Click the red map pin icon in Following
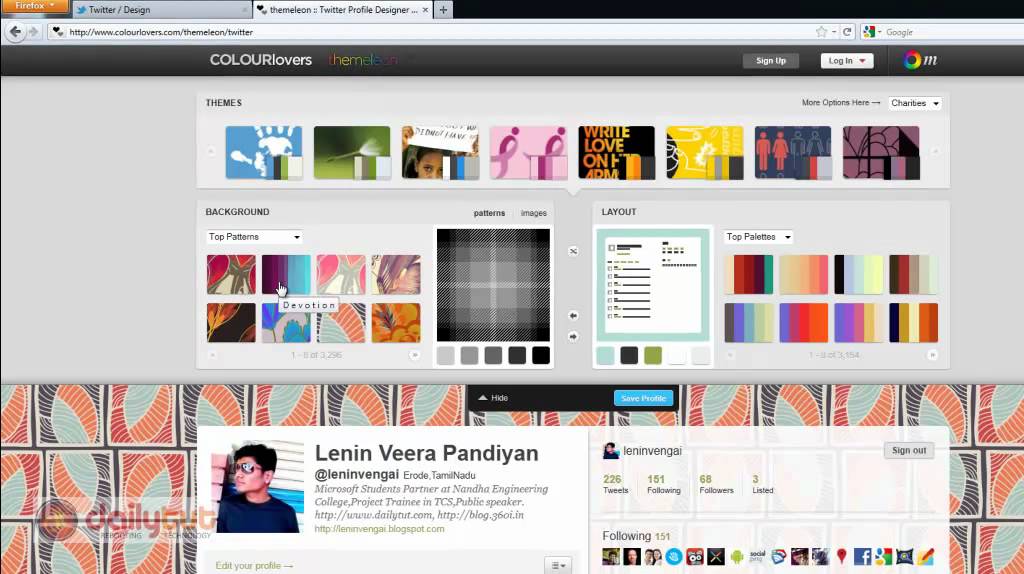Image resolution: width=1024 pixels, height=574 pixels. click(841, 556)
